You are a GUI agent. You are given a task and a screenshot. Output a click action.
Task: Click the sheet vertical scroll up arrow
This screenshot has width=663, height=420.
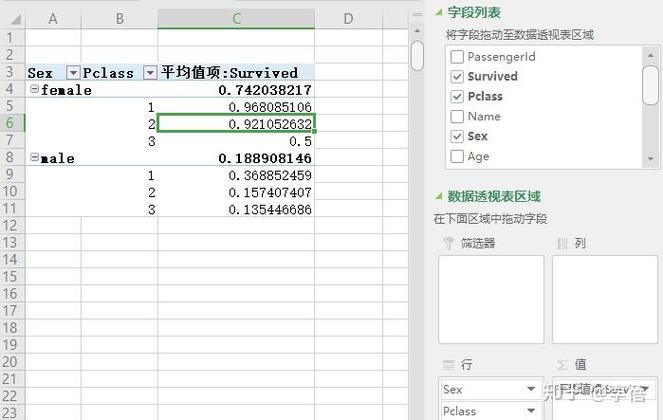click(417, 30)
